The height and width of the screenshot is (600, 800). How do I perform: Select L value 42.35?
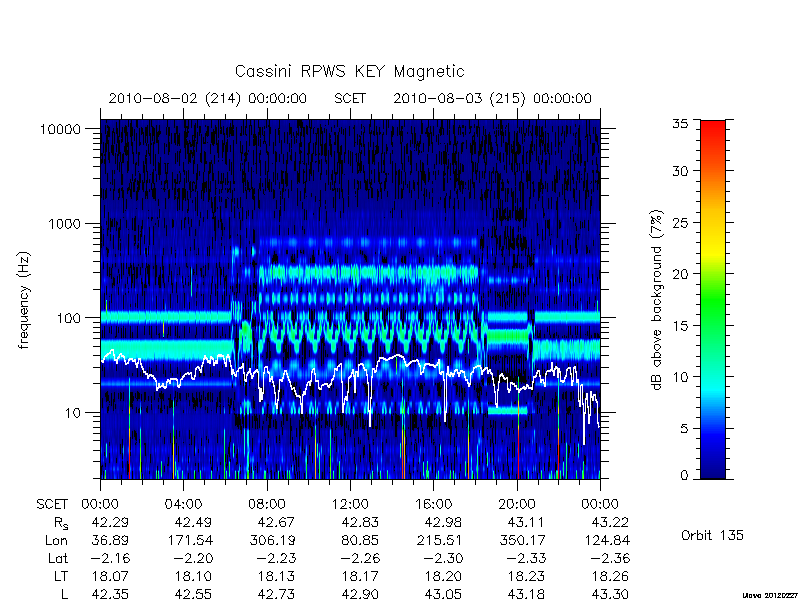click(110, 594)
